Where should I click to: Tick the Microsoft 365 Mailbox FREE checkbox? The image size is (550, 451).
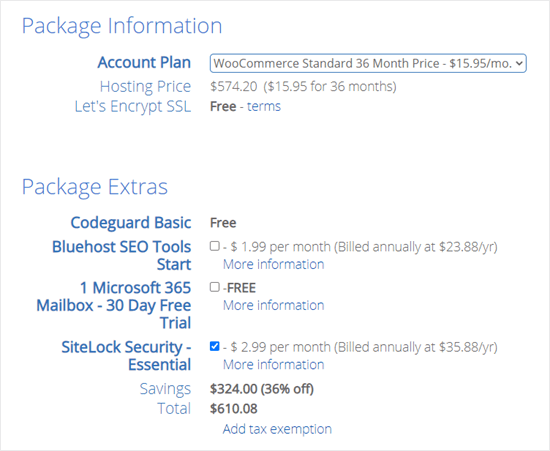tap(215, 287)
